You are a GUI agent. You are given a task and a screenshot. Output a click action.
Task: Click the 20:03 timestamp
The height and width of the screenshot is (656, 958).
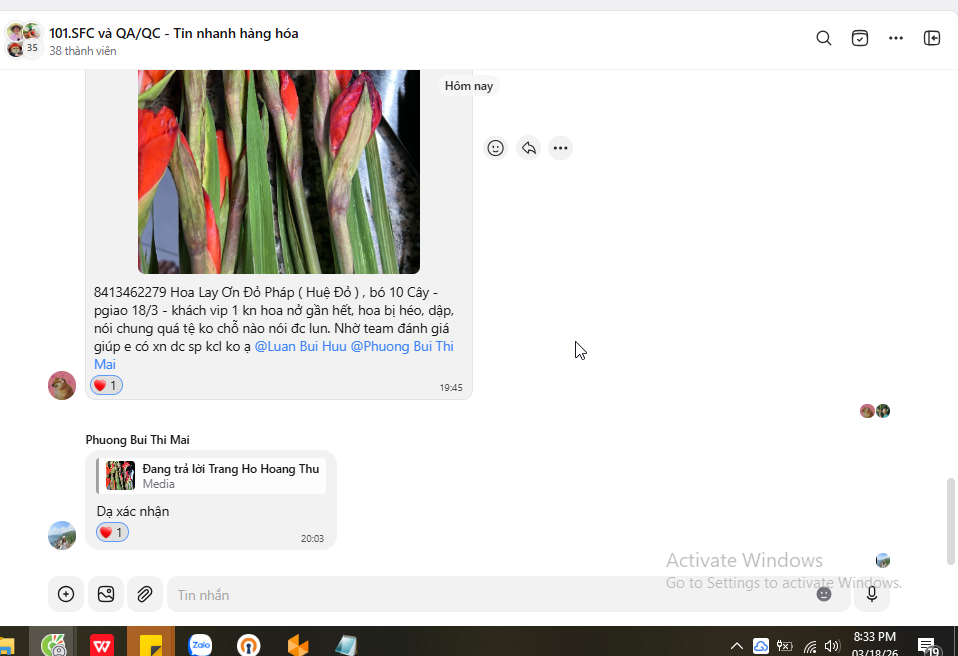[312, 539]
